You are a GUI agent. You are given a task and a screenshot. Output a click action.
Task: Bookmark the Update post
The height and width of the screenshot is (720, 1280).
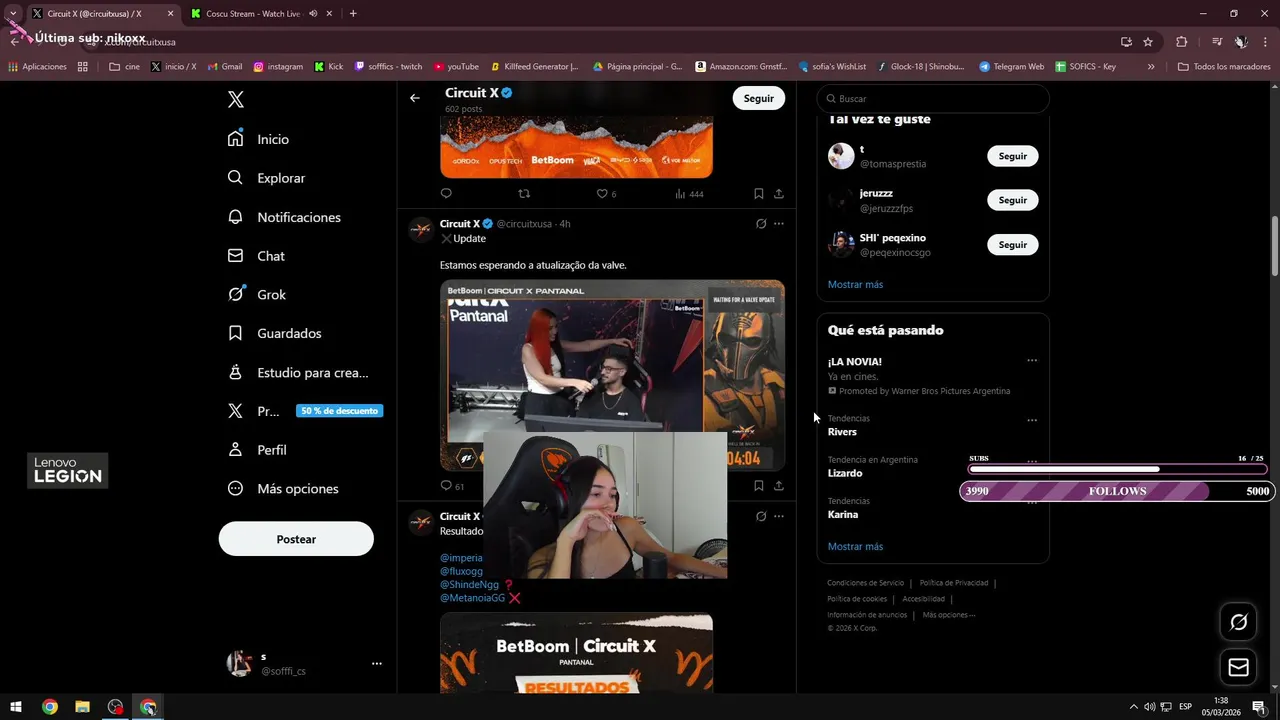[x=759, y=486]
